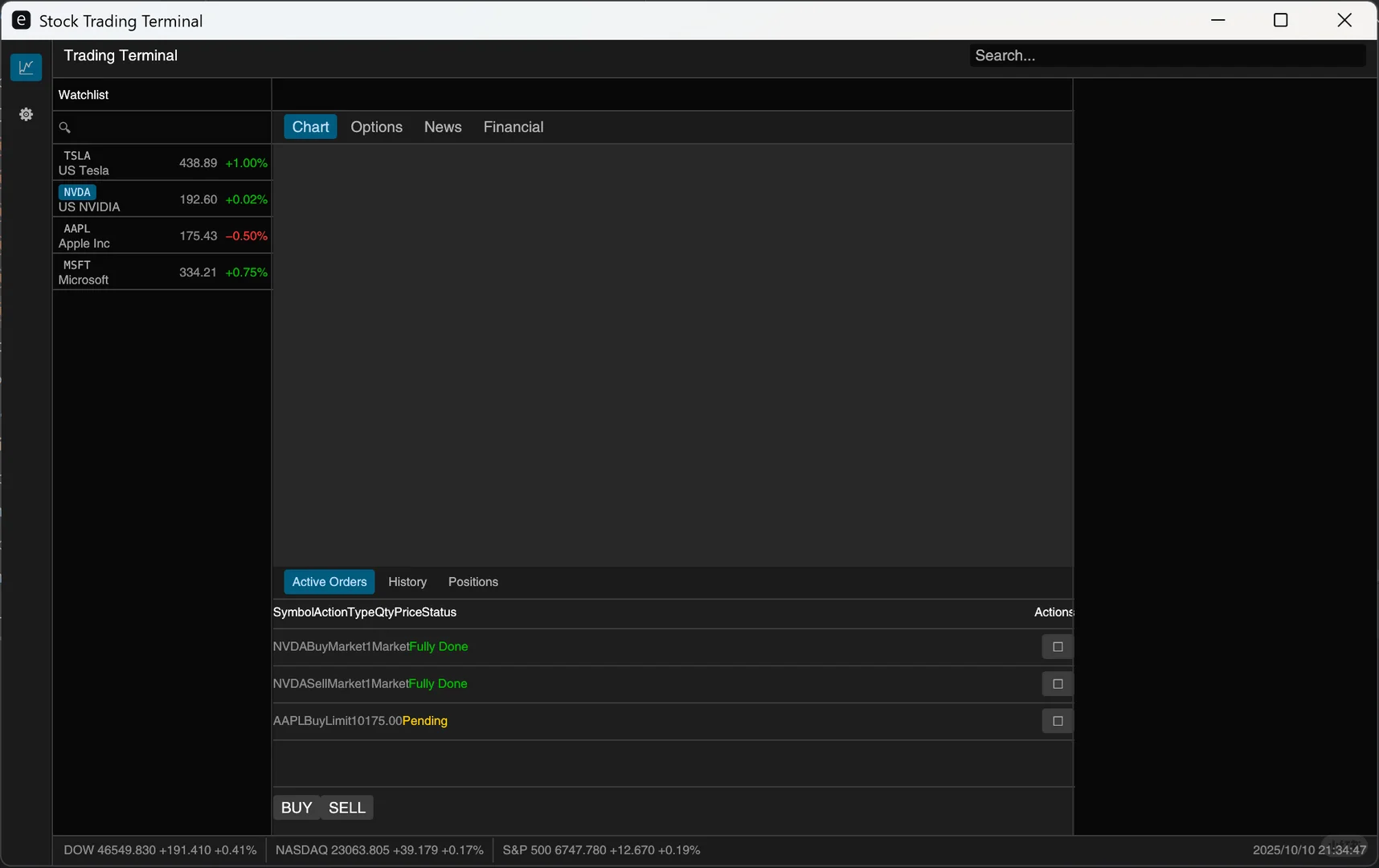Click the TSLA price 438.89

pos(198,163)
